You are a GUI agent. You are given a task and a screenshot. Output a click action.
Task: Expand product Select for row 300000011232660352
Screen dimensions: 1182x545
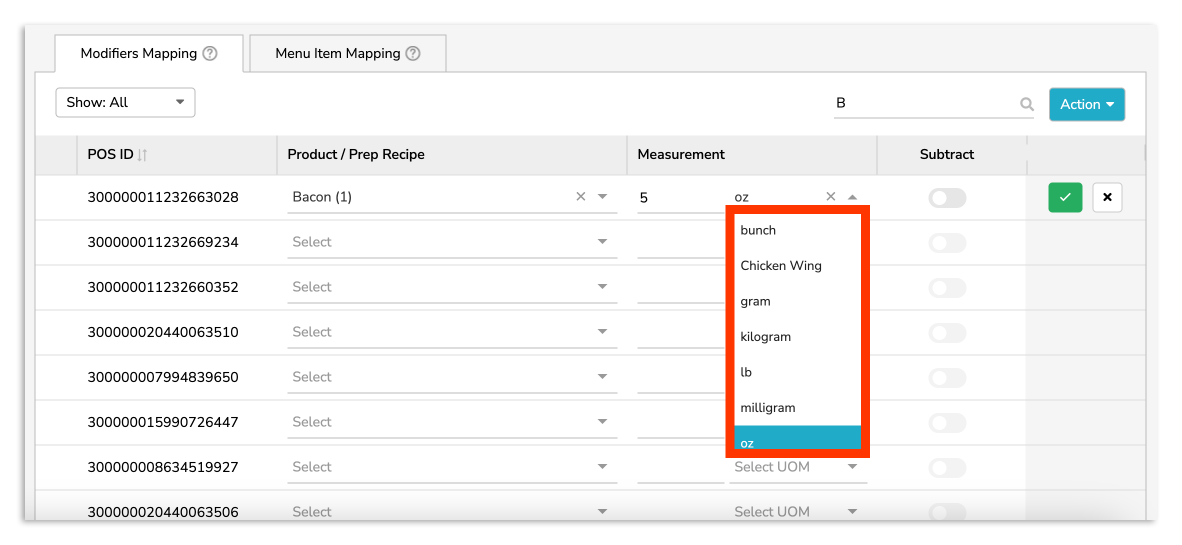click(602, 287)
